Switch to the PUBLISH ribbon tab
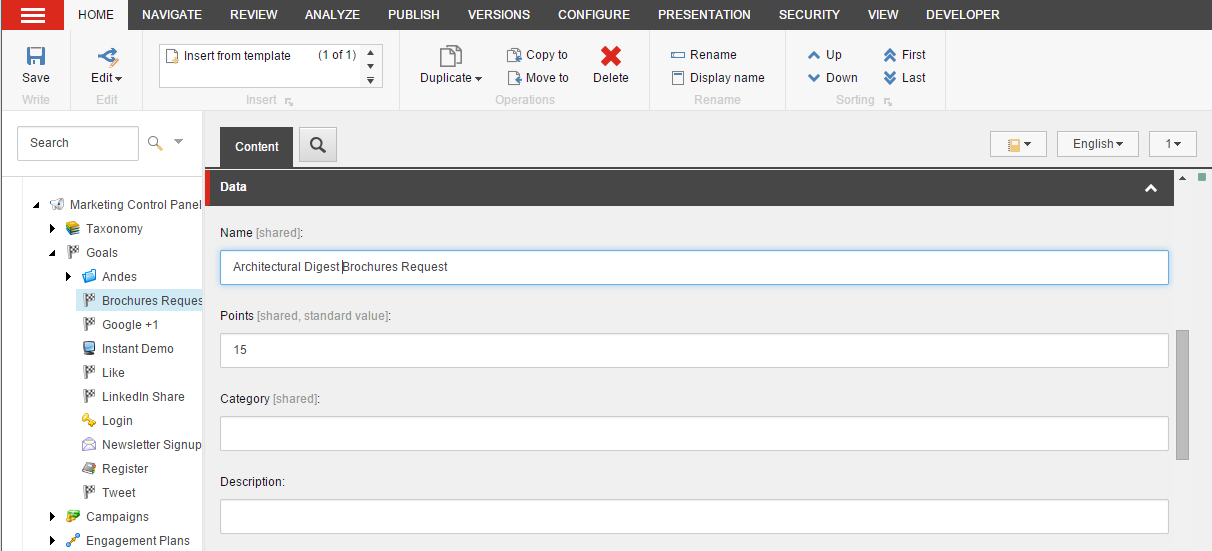Viewport: 1212px width, 551px height. 414,15
